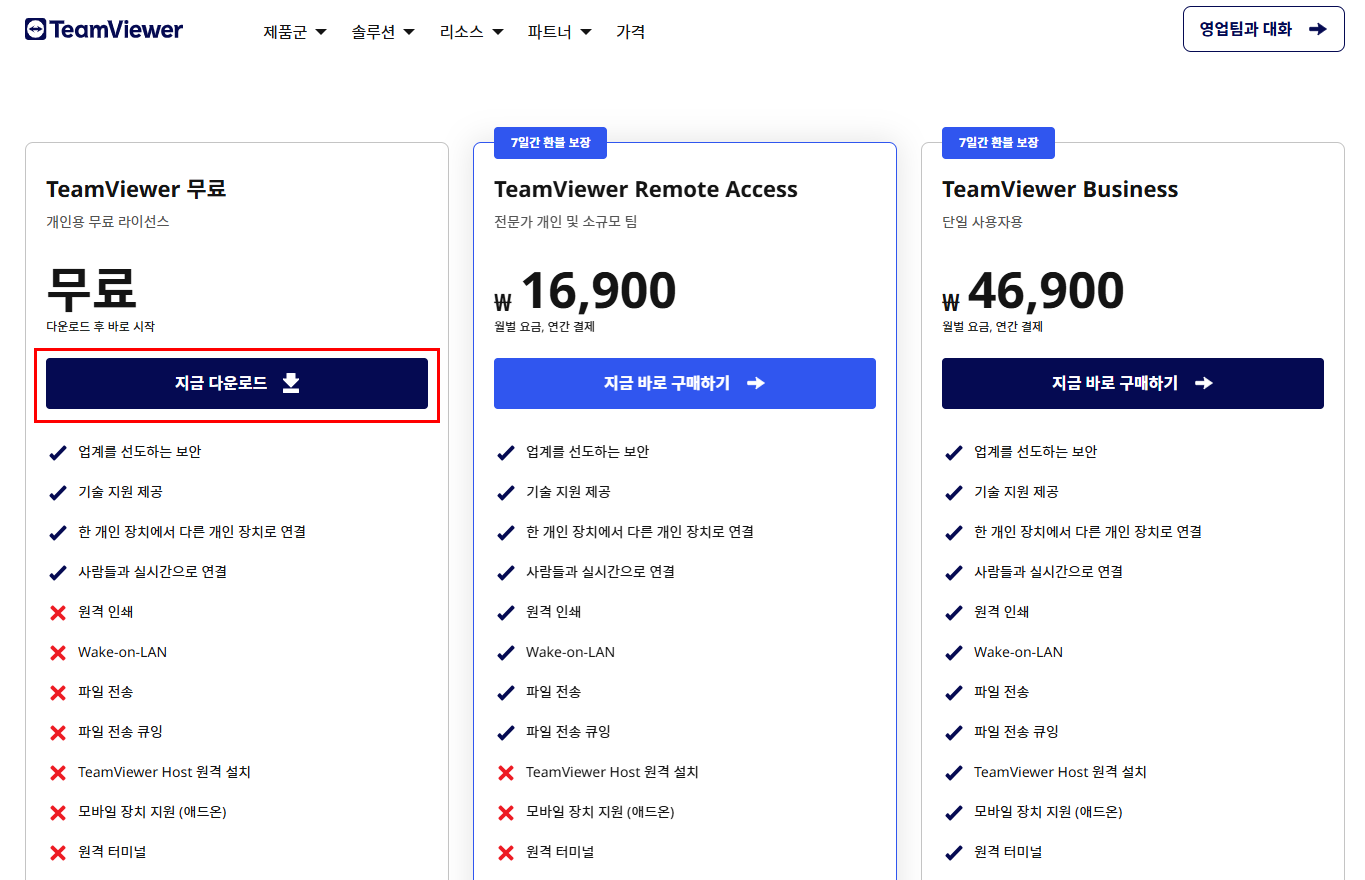Click TeamViewer Host 원격 설치 in Remote Access plan
This screenshot has width=1365, height=880.
[x=612, y=772]
